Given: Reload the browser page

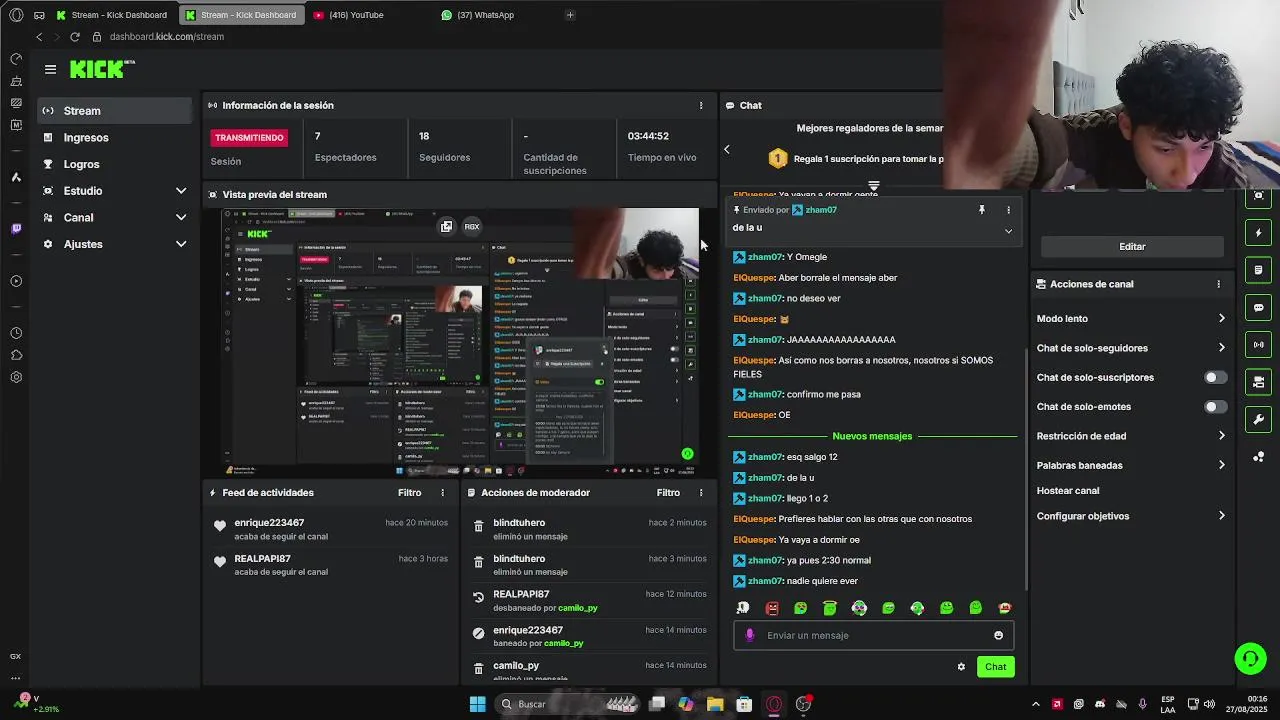Looking at the screenshot, I should coord(74,36).
